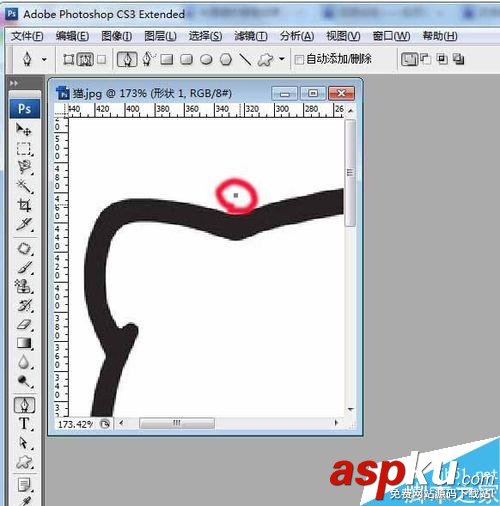Choose Rectangle shape in options bar
500x506 pixels.
point(167,60)
